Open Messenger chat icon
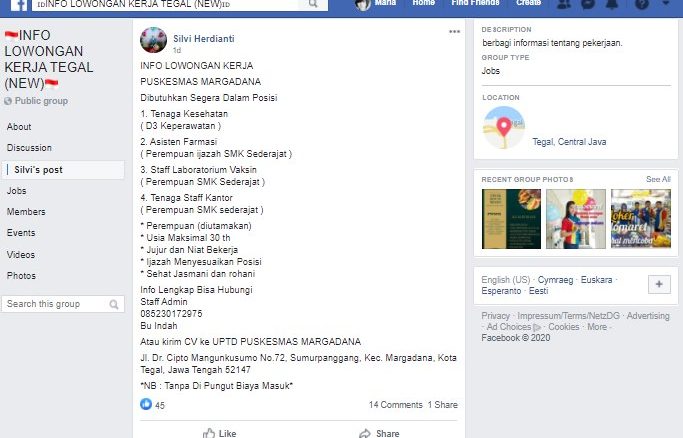 coord(588,4)
